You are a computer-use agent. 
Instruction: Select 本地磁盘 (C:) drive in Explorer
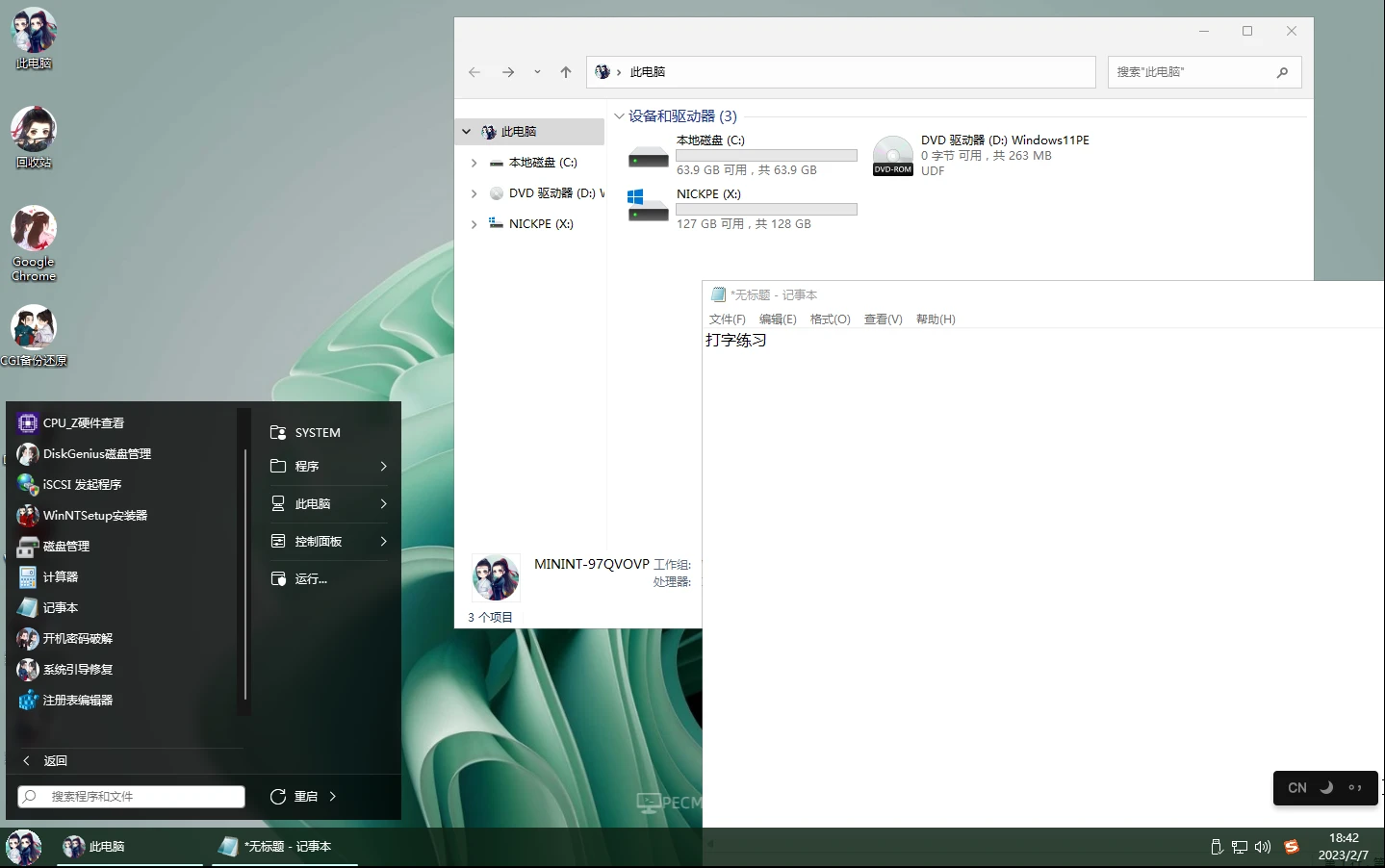[742, 155]
